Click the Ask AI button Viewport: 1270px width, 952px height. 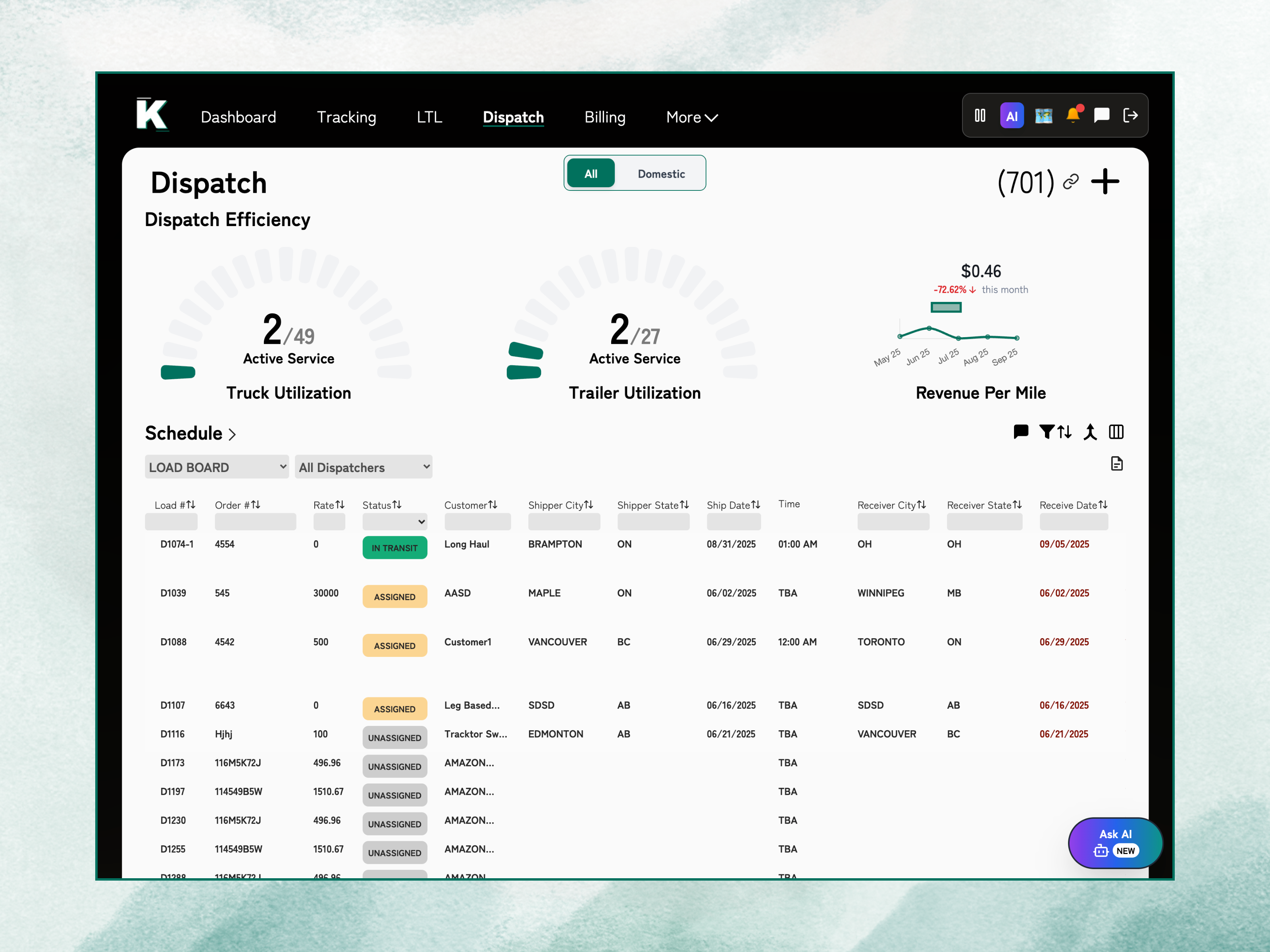(1115, 843)
